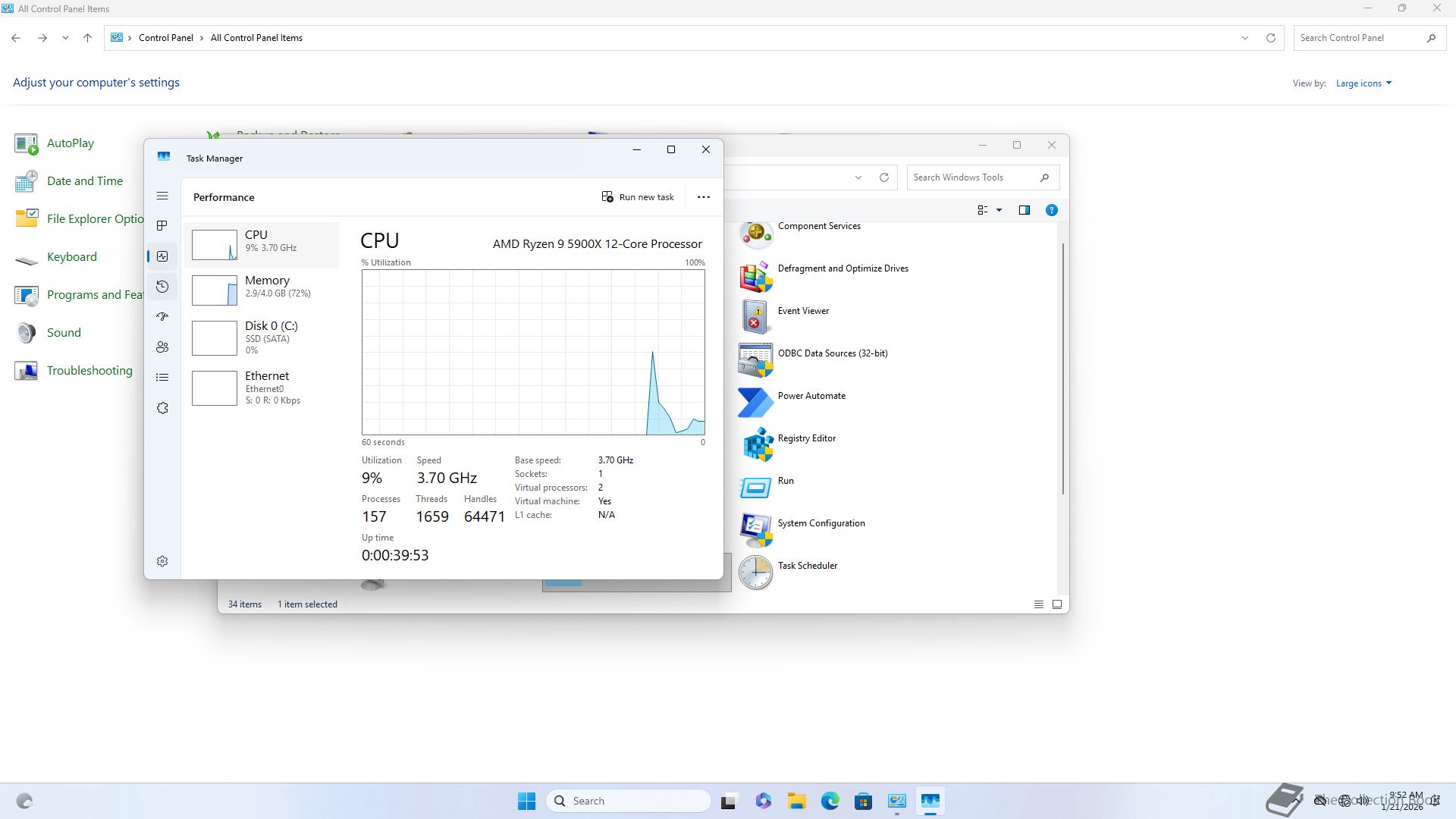The width and height of the screenshot is (1456, 819).
Task: Click Run new task button
Action: [x=638, y=197]
